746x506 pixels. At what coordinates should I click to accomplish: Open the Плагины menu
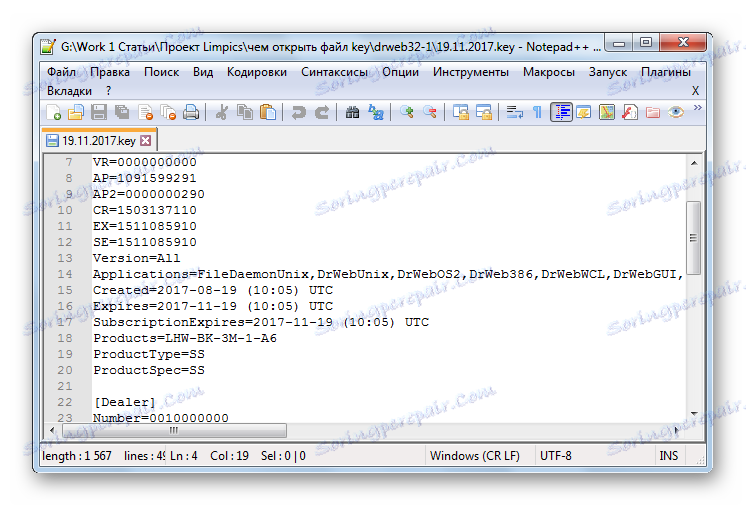pos(666,72)
